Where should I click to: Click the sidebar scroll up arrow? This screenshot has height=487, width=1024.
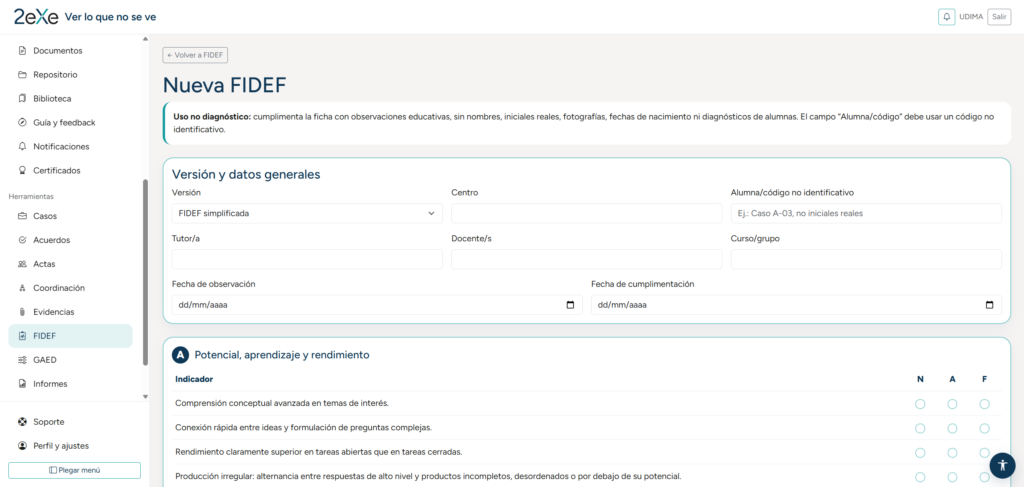pos(145,39)
